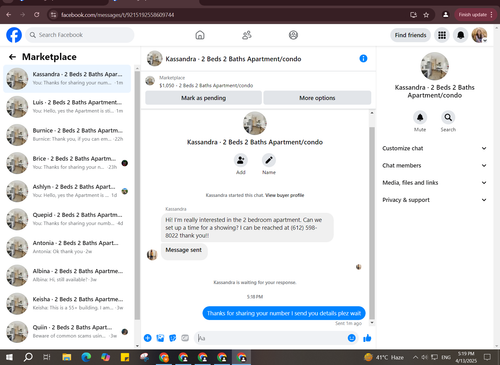
Task: Open more actions plus icon in composer
Action: (148, 338)
